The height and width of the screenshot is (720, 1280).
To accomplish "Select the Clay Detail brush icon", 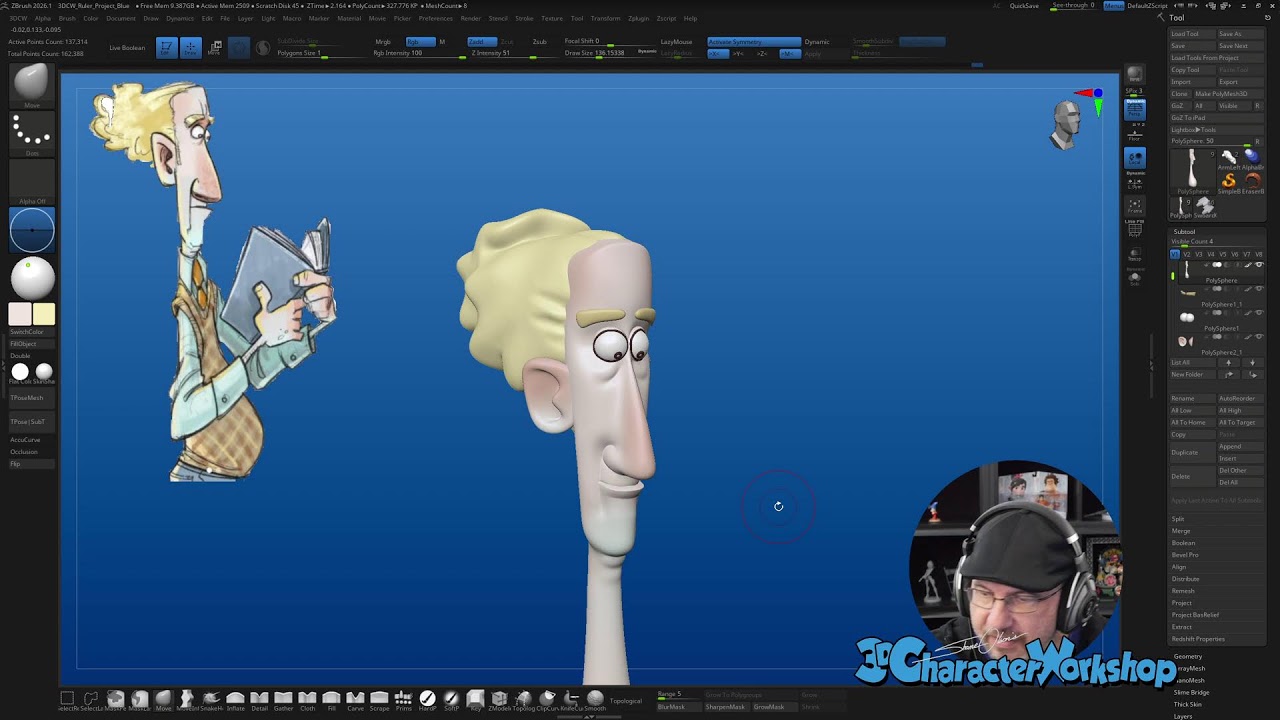I will [x=259, y=699].
